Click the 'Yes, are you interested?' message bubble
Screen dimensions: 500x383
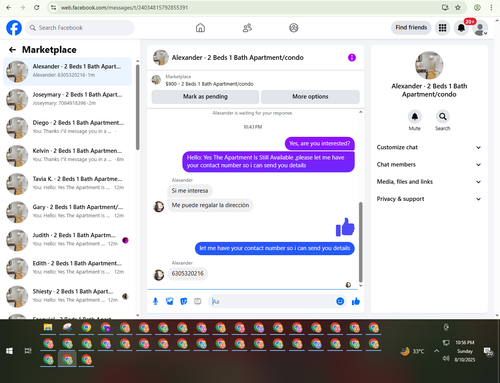320,144
